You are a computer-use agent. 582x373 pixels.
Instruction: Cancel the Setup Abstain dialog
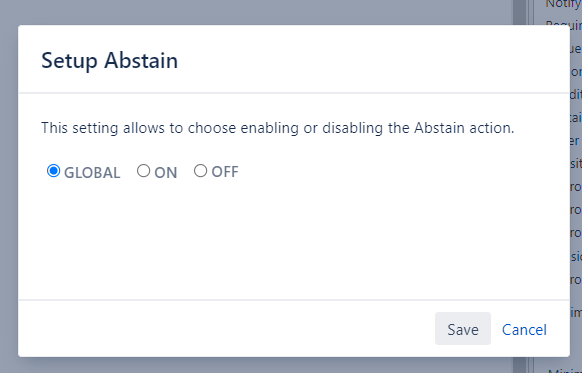click(524, 330)
